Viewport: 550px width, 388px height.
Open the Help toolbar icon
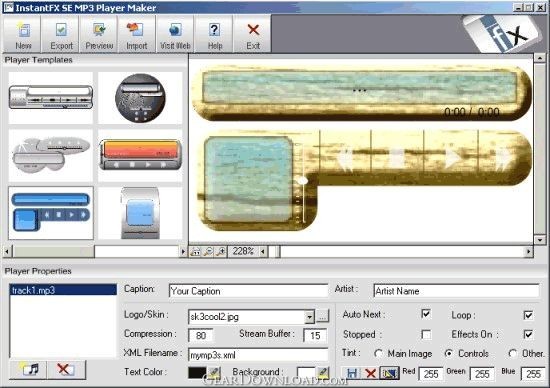[x=214, y=34]
